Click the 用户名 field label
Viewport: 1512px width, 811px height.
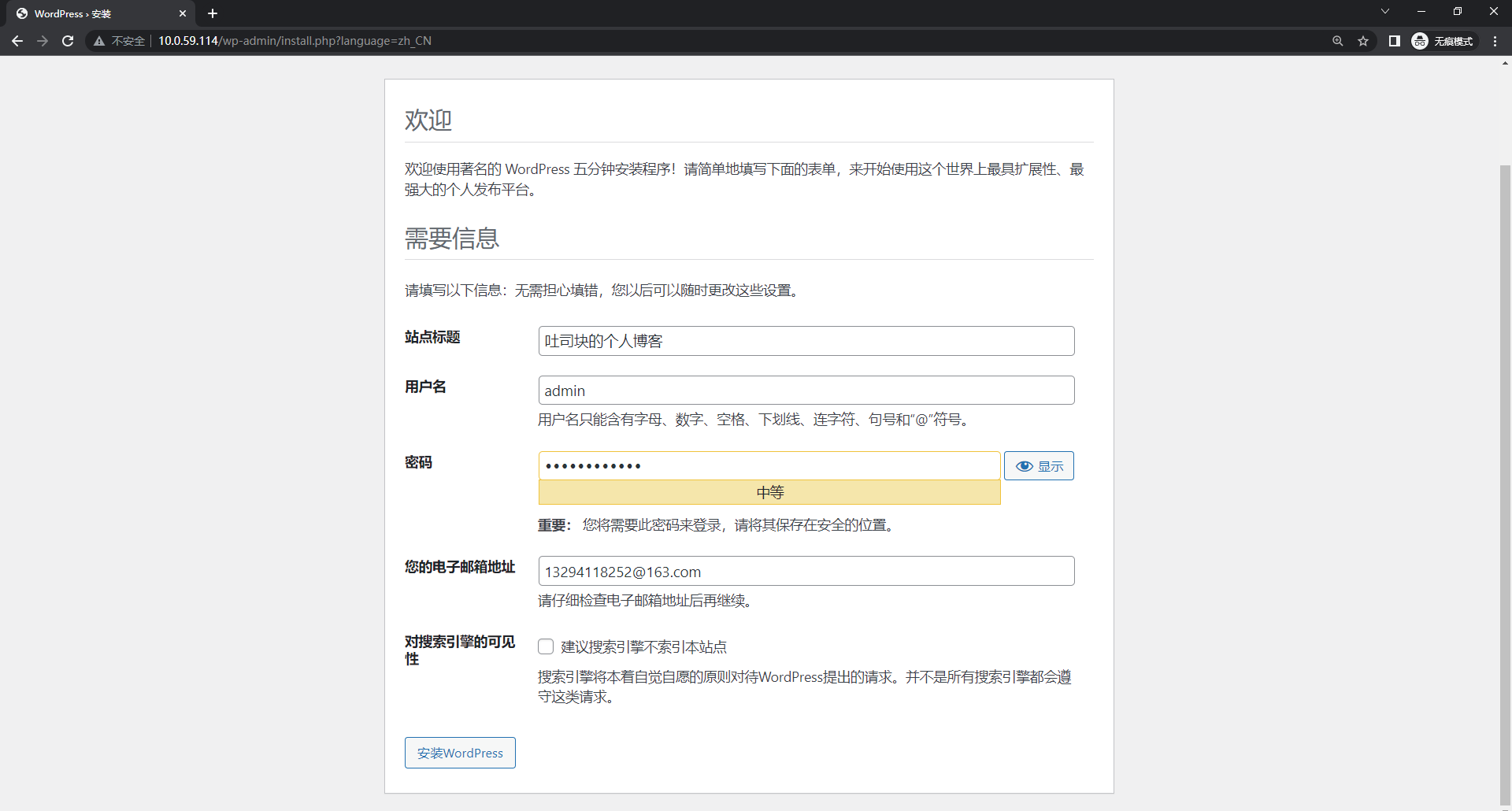[425, 387]
